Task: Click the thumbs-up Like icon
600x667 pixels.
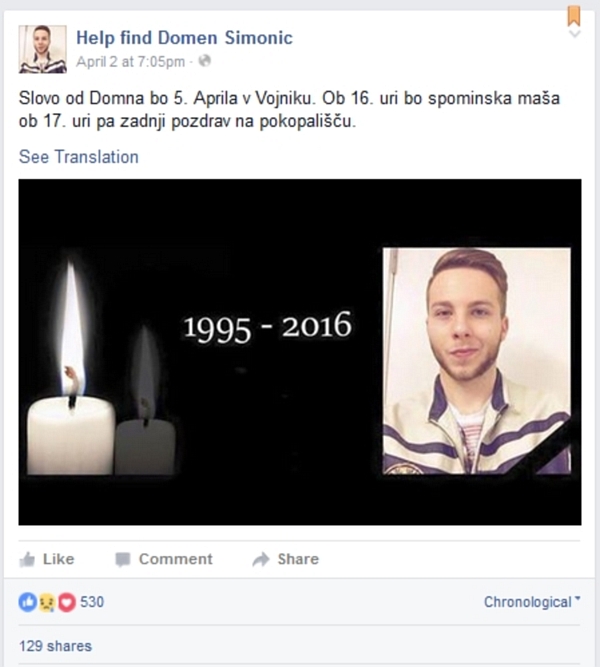Action: (x=27, y=559)
